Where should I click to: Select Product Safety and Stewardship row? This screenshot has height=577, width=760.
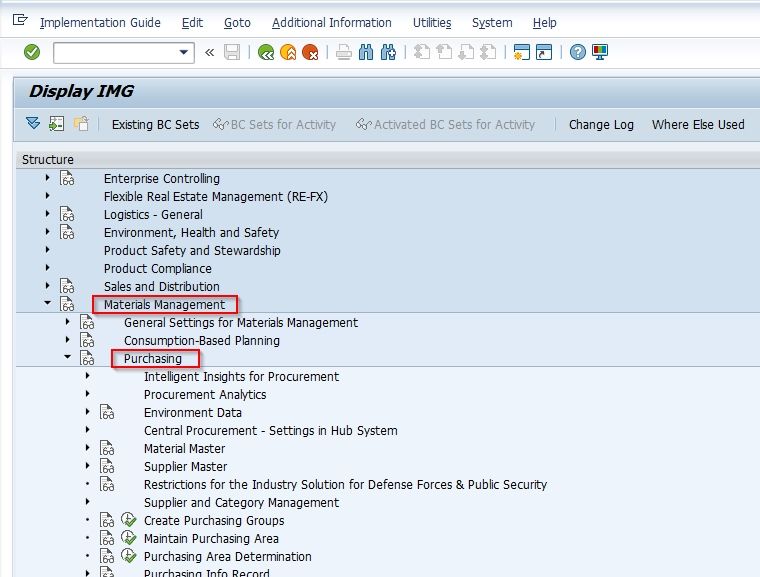pyautogui.click(x=192, y=250)
